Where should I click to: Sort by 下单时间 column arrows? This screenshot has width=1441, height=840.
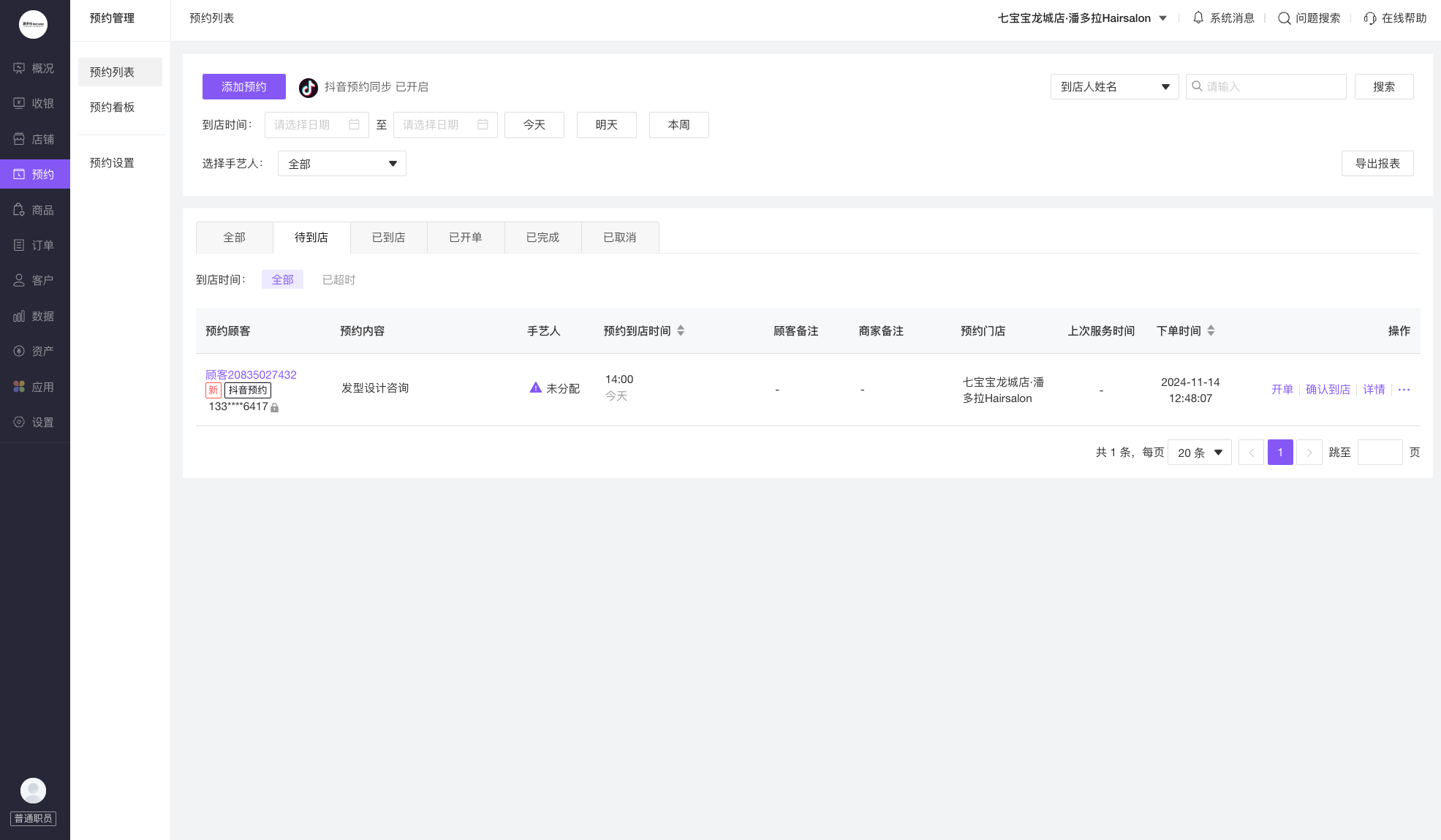pyautogui.click(x=1211, y=330)
